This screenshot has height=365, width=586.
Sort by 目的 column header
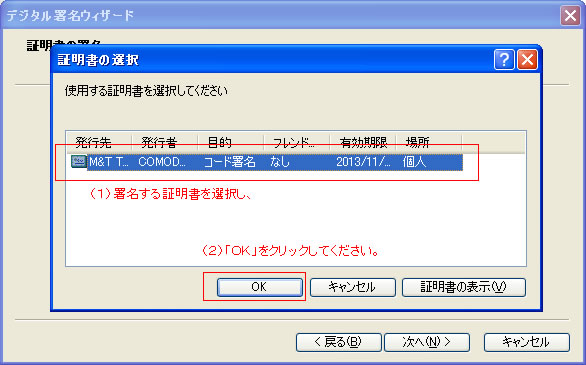[231, 142]
